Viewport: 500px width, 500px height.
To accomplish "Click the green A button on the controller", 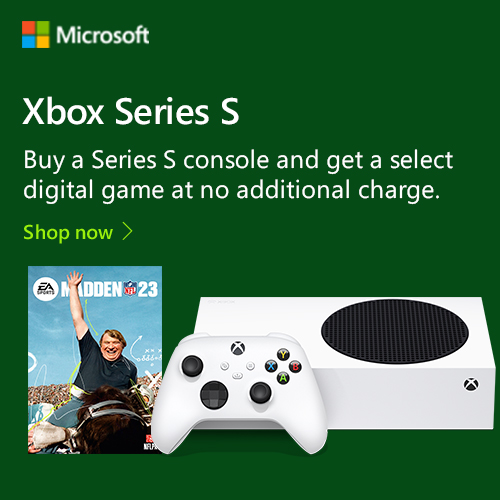I will point(283,378).
